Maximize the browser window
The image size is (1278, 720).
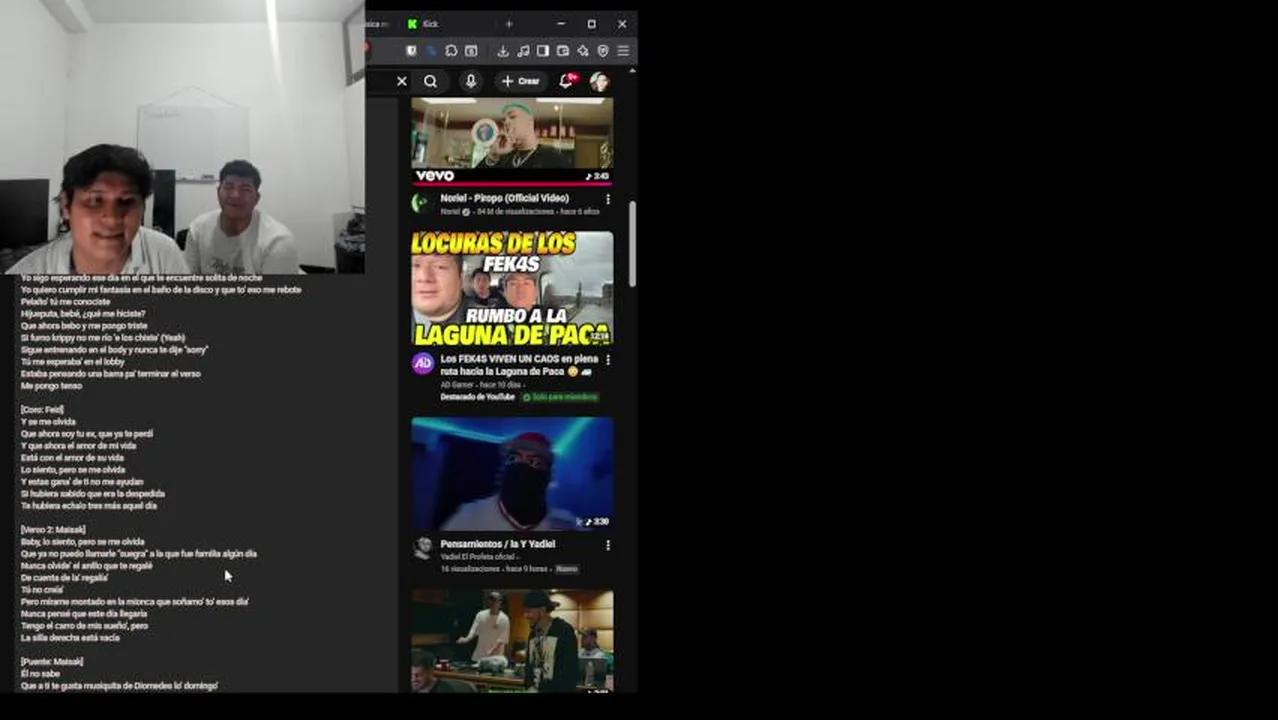(x=591, y=24)
